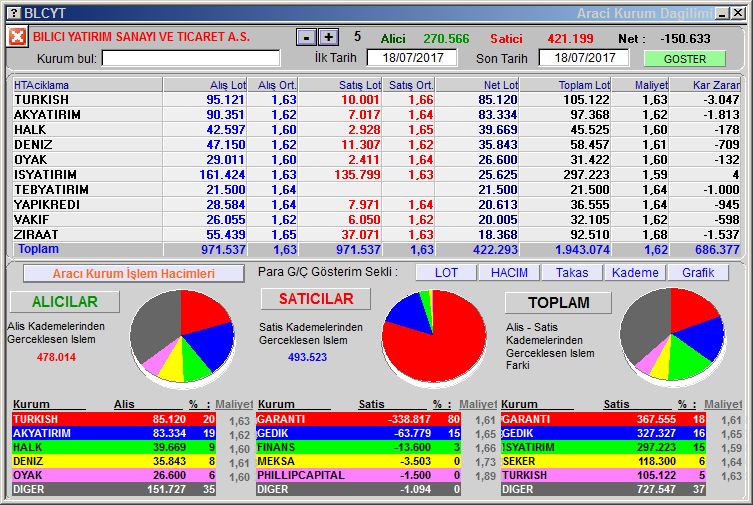Select the DENIZ row in the table

click(376, 144)
